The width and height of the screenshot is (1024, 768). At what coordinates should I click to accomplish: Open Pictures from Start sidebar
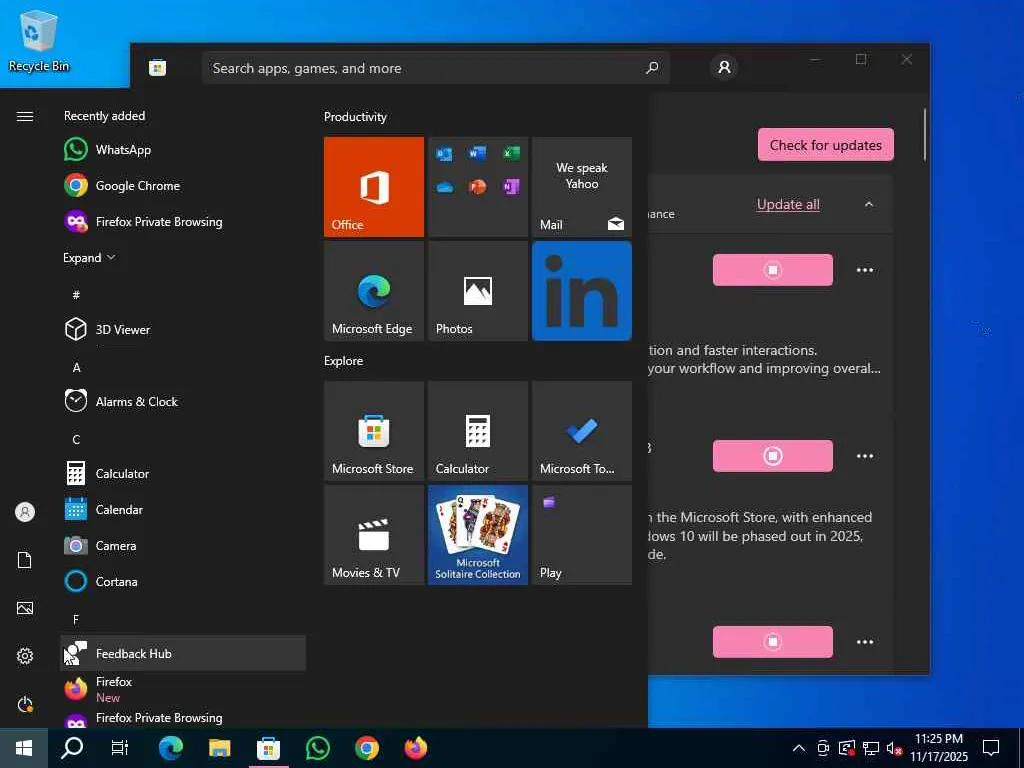point(25,608)
